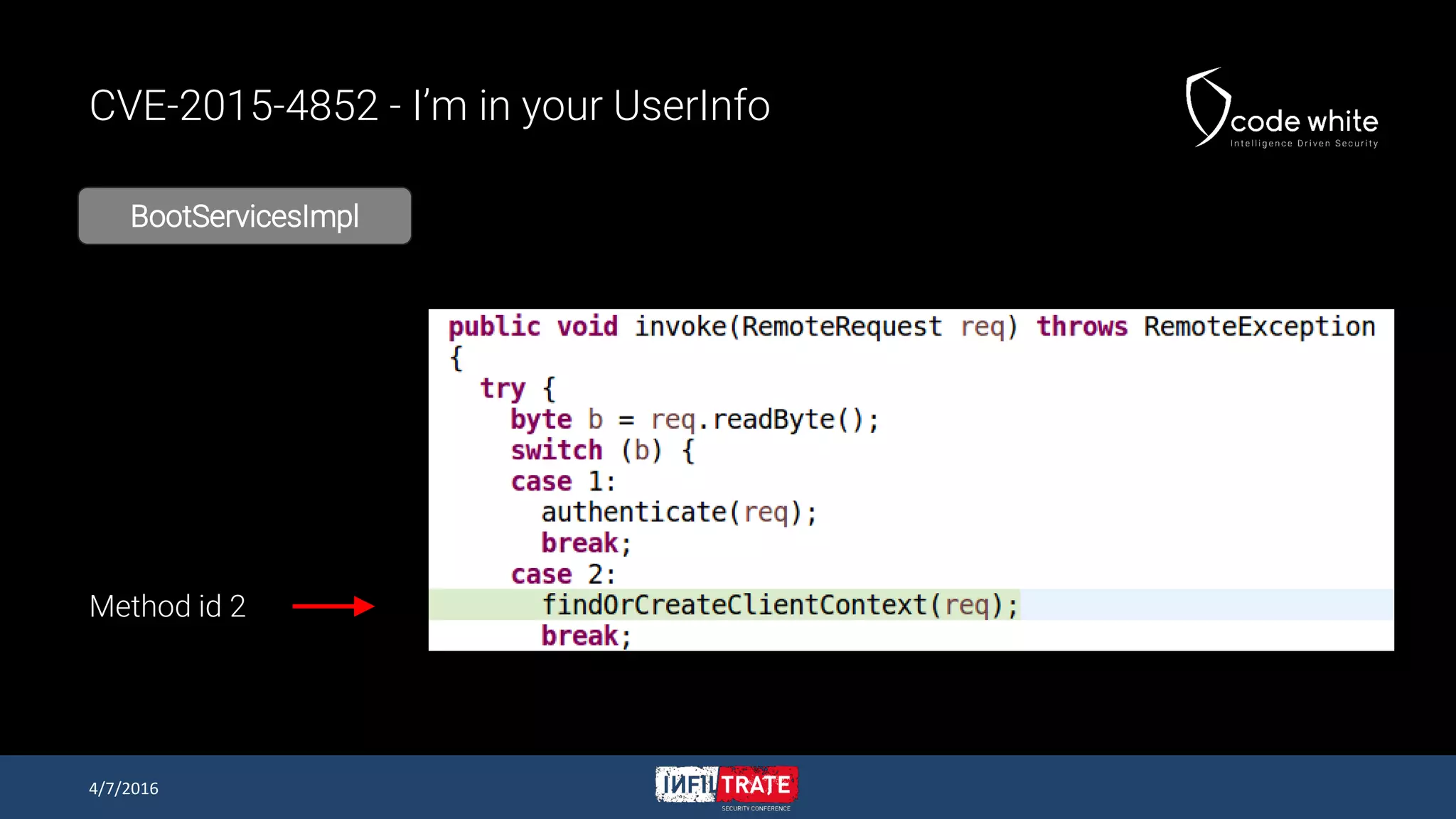This screenshot has height=819, width=1456.
Task: Click the red arrow pointing to code
Action: 333,606
